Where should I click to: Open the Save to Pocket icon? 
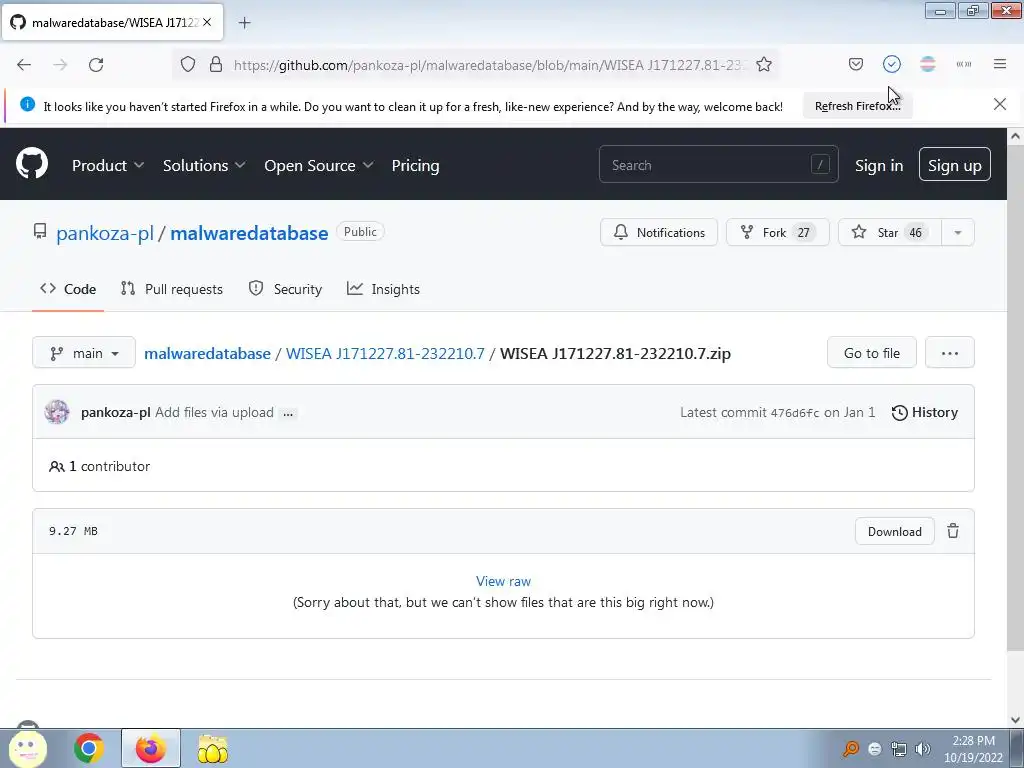856,64
